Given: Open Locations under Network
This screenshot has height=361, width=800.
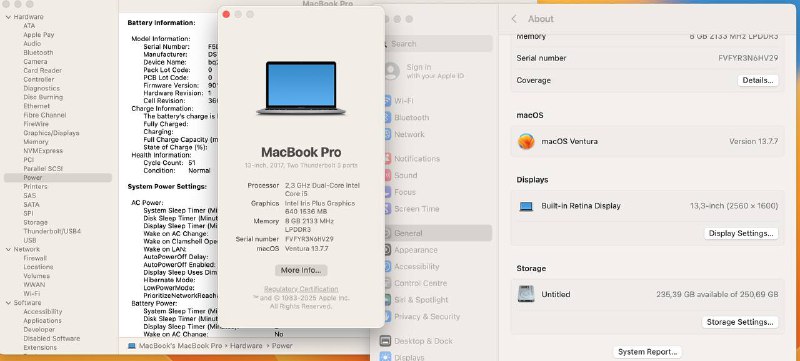Looking at the screenshot, I should tap(38, 267).
